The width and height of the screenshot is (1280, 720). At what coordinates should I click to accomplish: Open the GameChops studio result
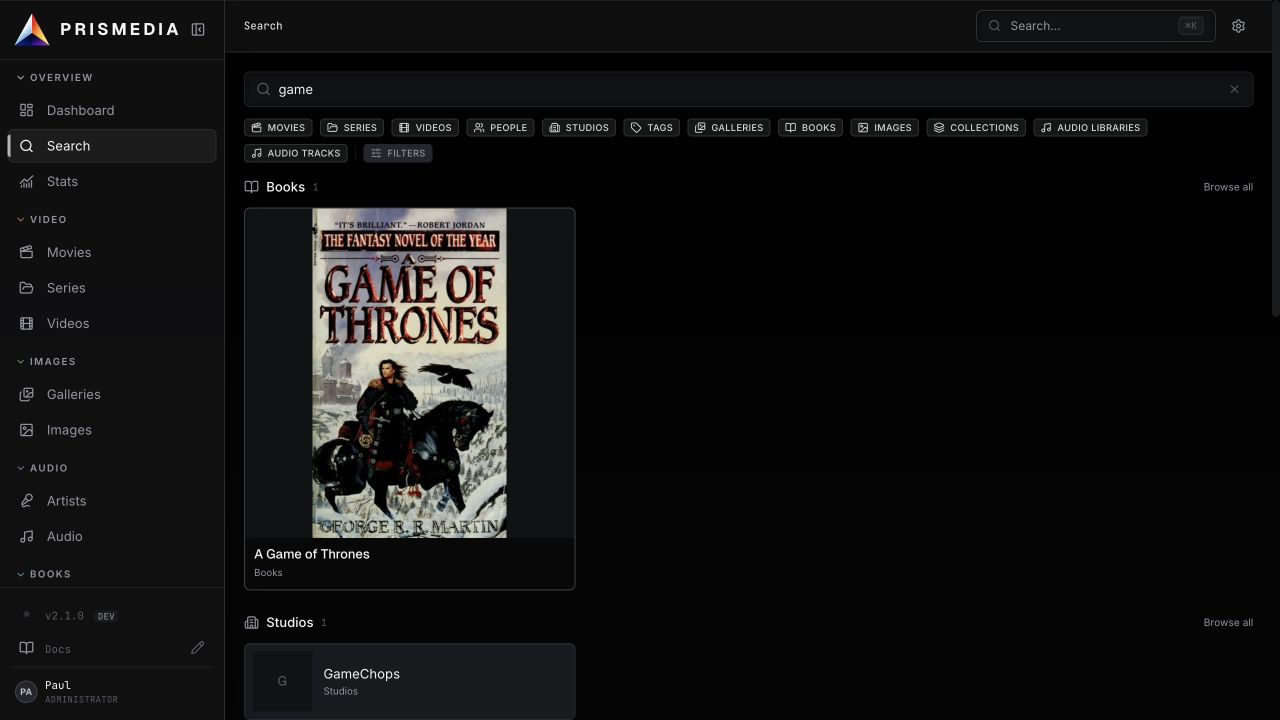pyautogui.click(x=410, y=681)
